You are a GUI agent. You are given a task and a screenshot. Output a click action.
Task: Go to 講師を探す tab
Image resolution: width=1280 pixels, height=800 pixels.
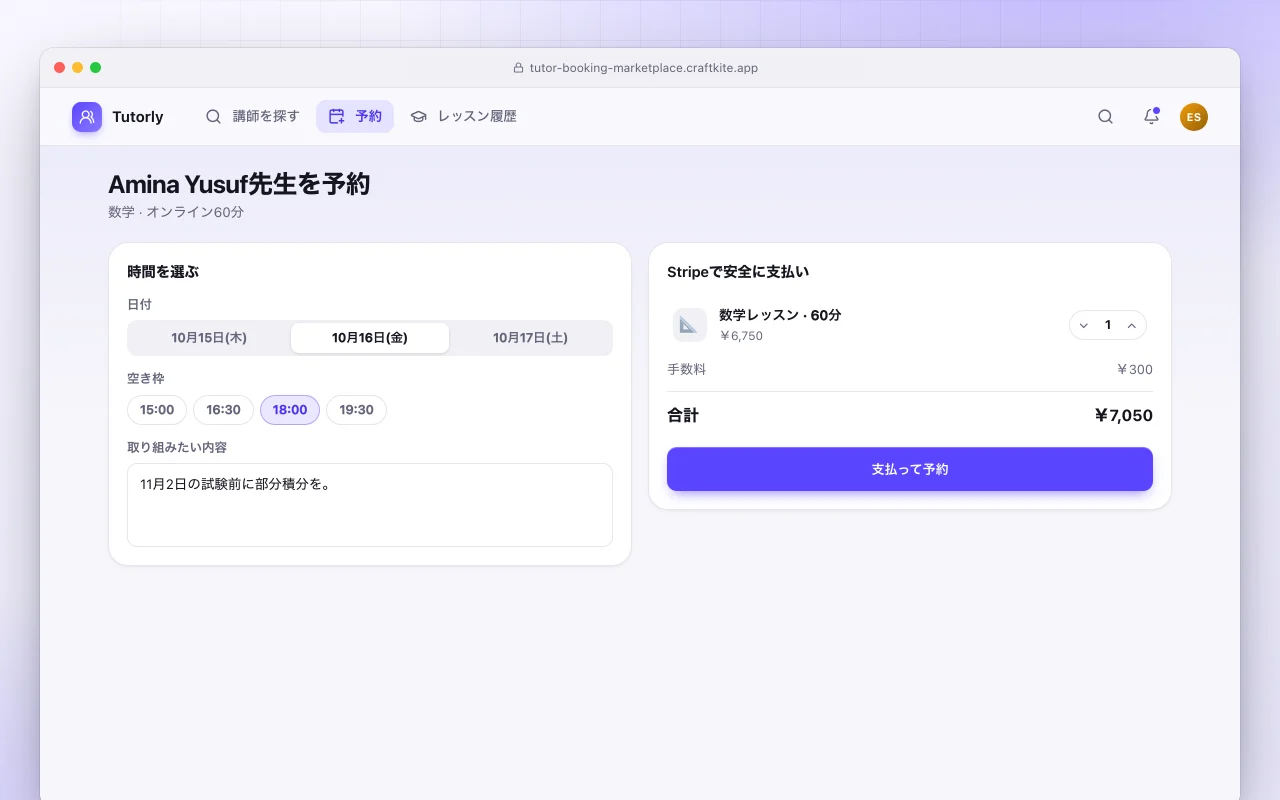click(x=253, y=117)
